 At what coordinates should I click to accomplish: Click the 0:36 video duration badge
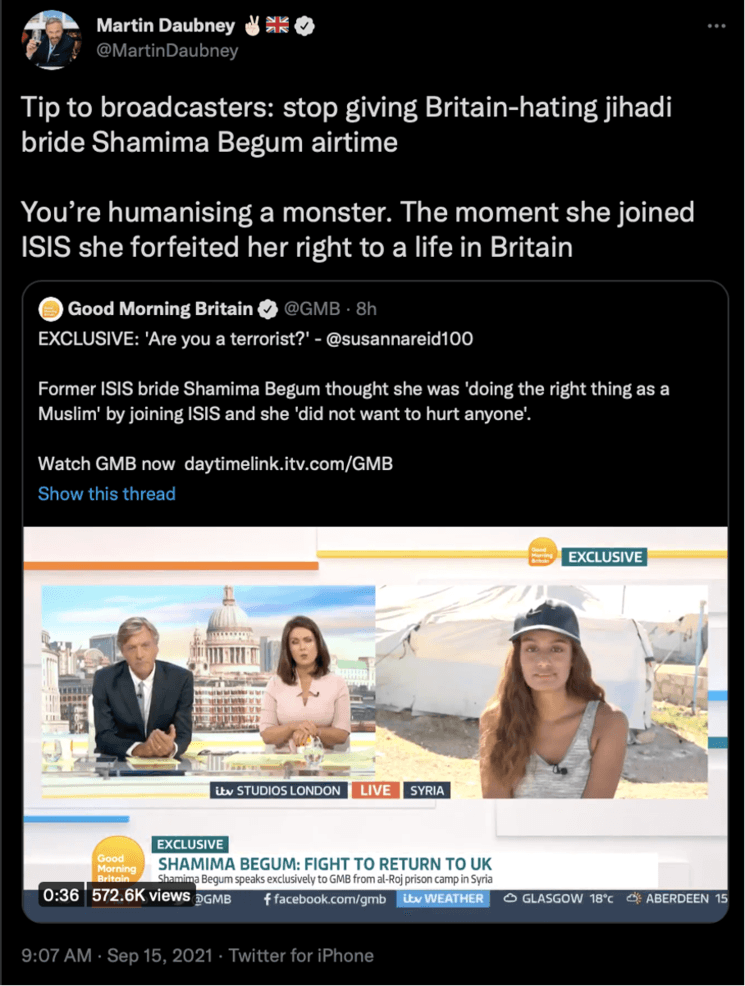[62, 895]
